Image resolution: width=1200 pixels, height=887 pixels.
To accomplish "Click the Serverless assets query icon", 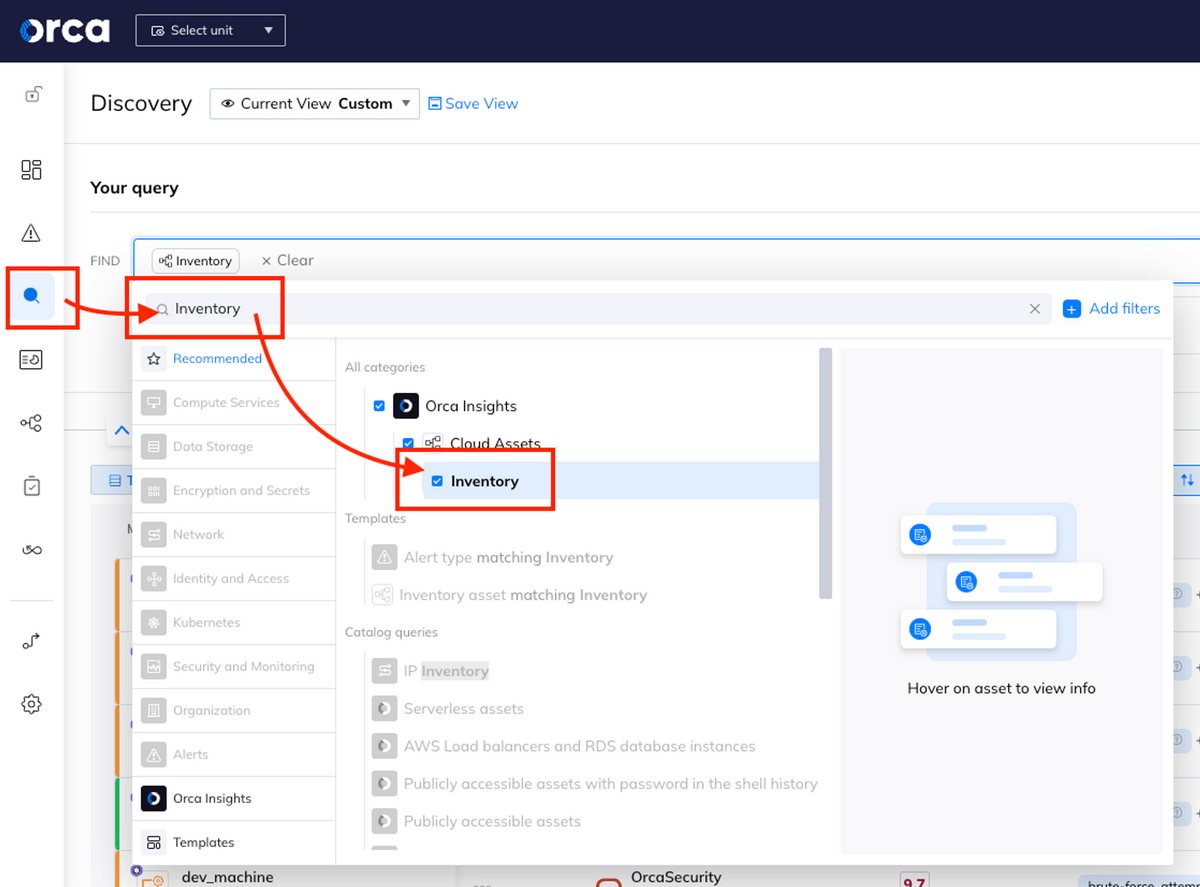I will pyautogui.click(x=384, y=709).
